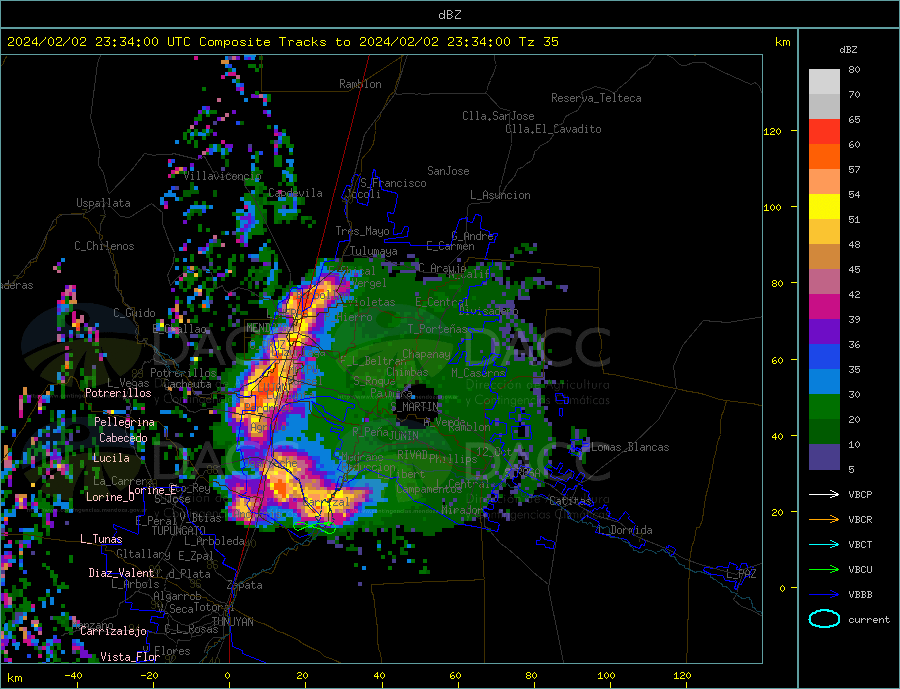Click the 'Catitas' place label

[569, 501]
